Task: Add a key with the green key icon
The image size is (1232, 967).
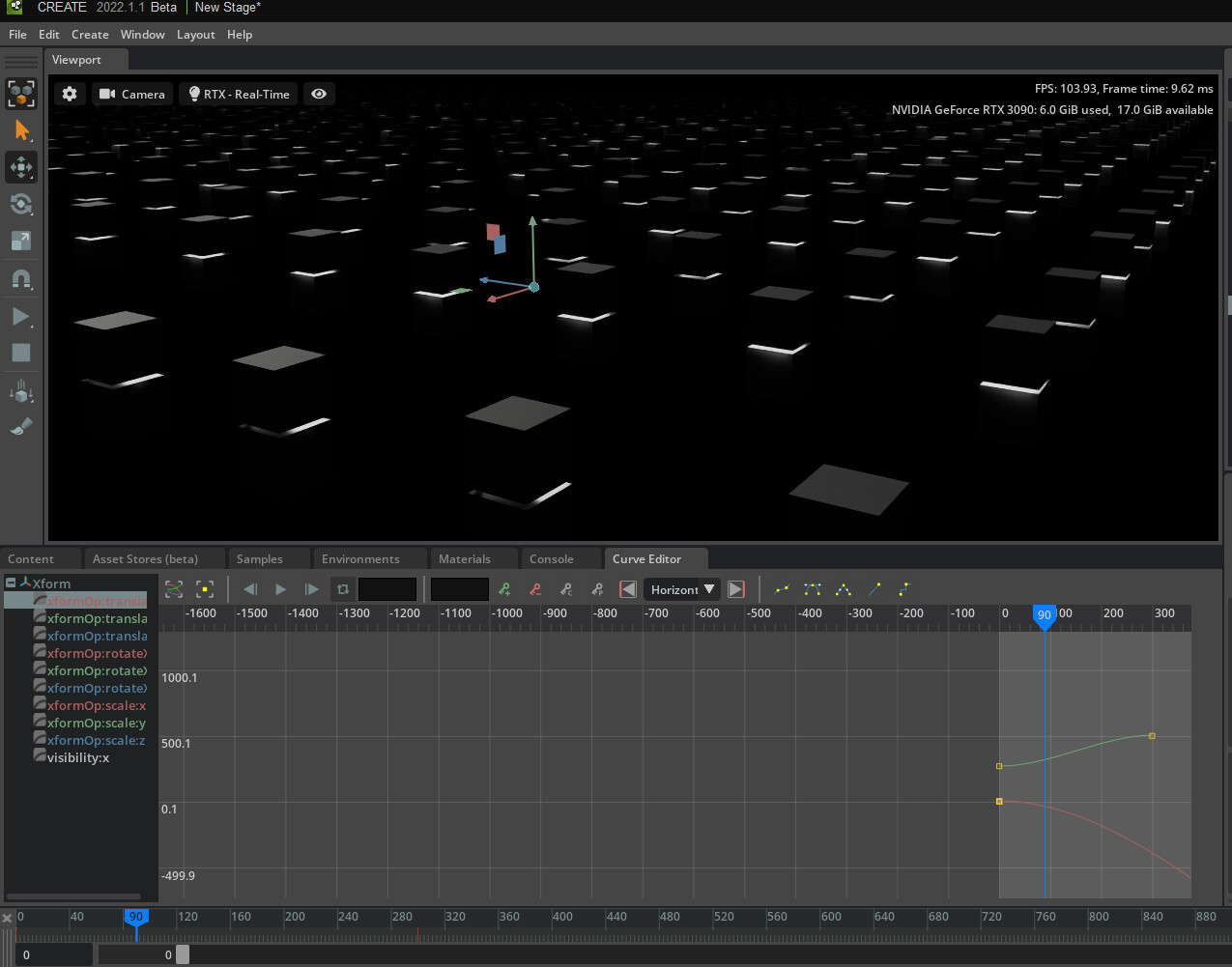Action: (503, 588)
